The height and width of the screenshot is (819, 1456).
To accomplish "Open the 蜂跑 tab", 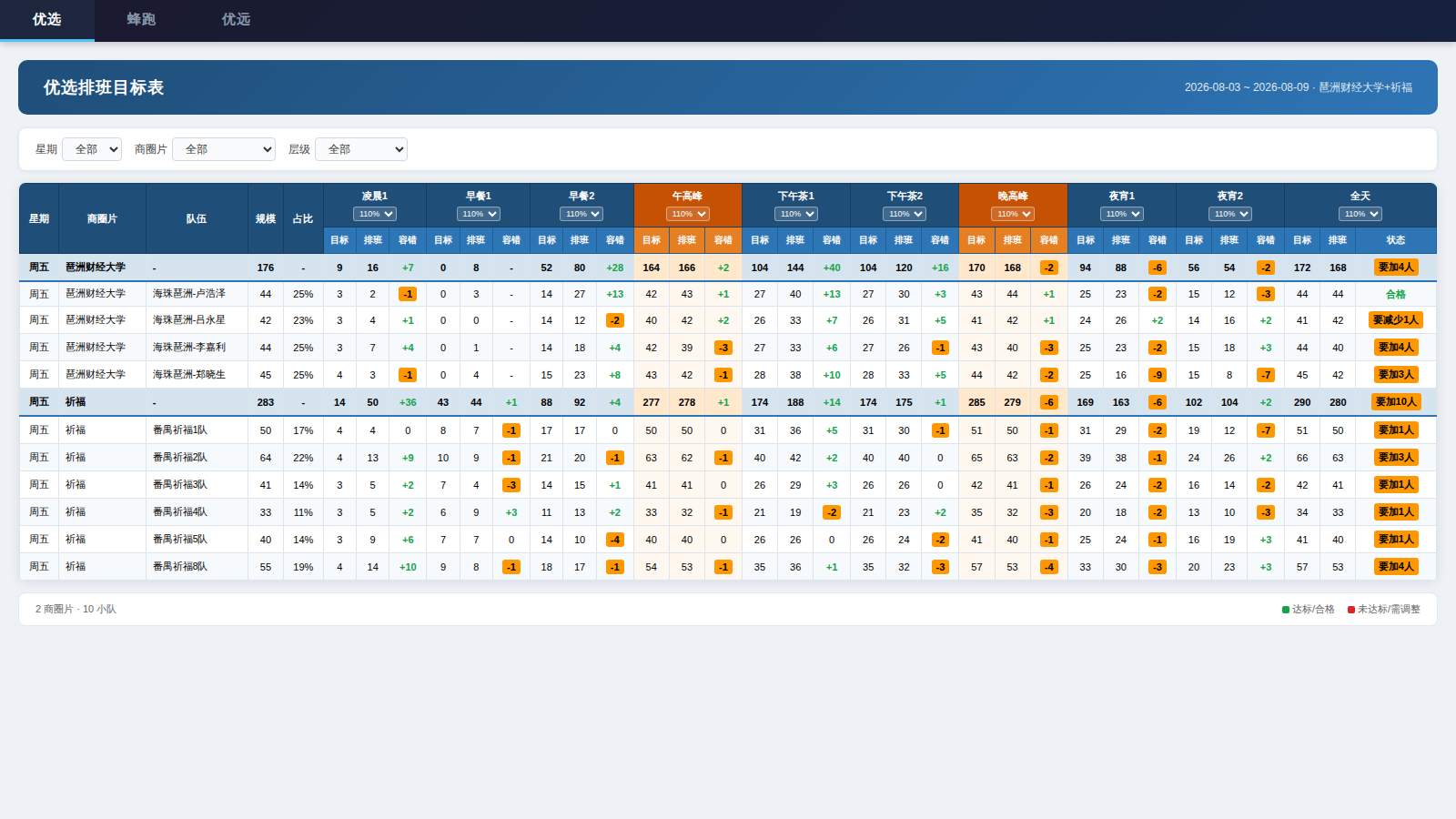I will pos(141,19).
